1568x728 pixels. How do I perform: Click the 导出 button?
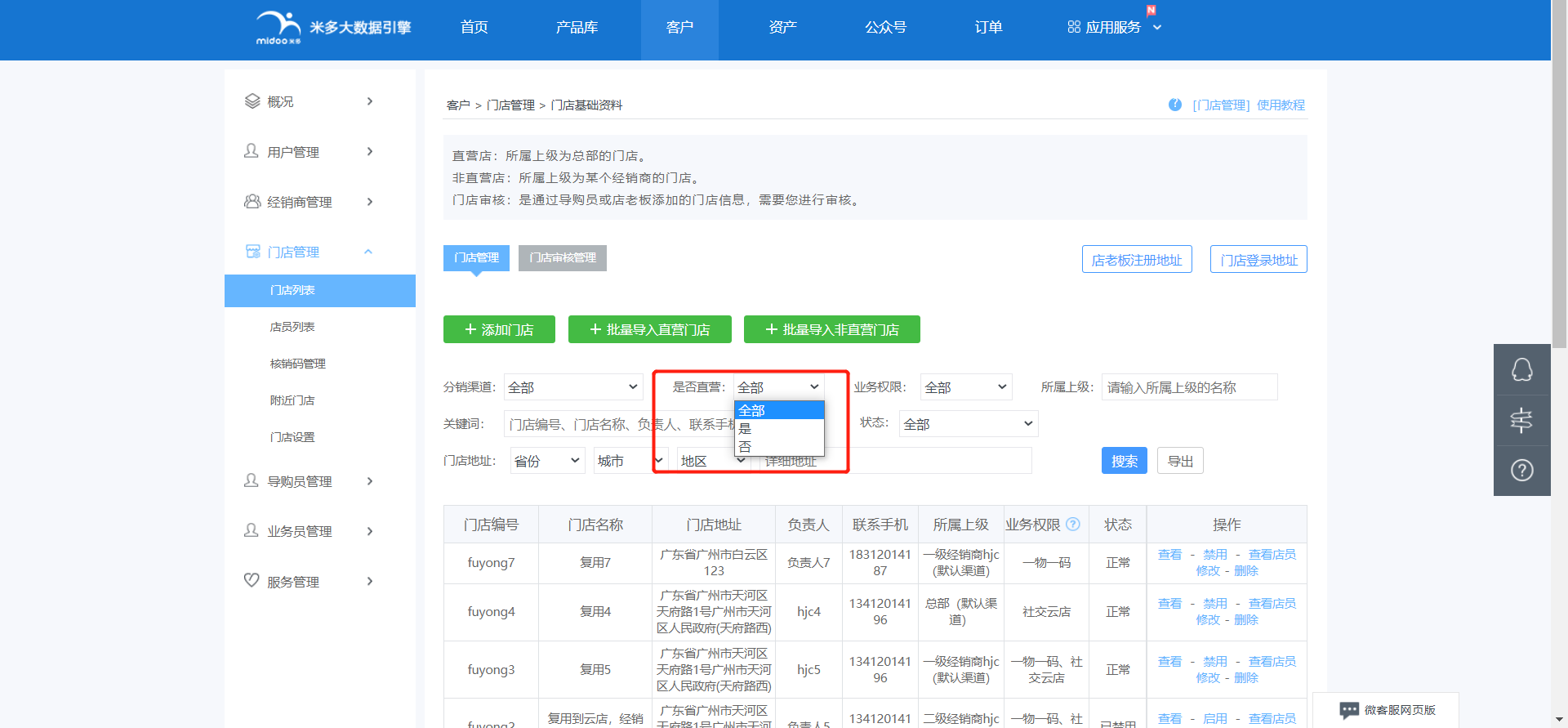pos(1180,461)
